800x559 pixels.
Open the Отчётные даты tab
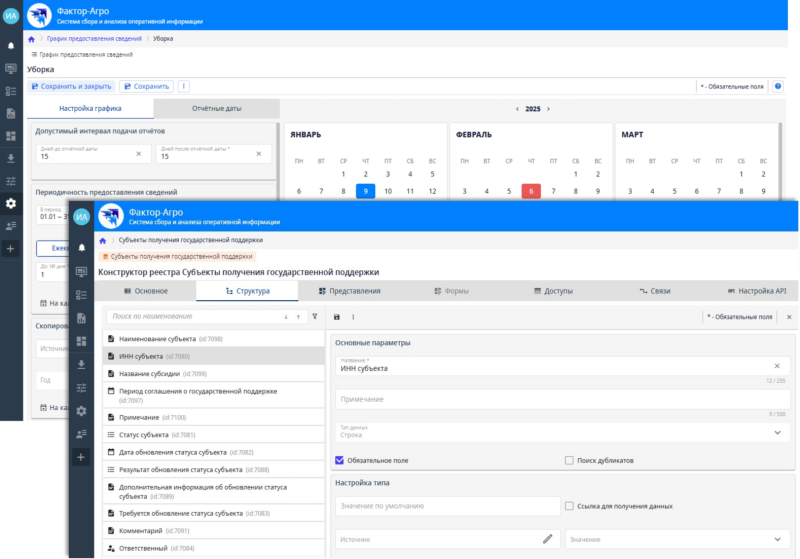click(216, 108)
